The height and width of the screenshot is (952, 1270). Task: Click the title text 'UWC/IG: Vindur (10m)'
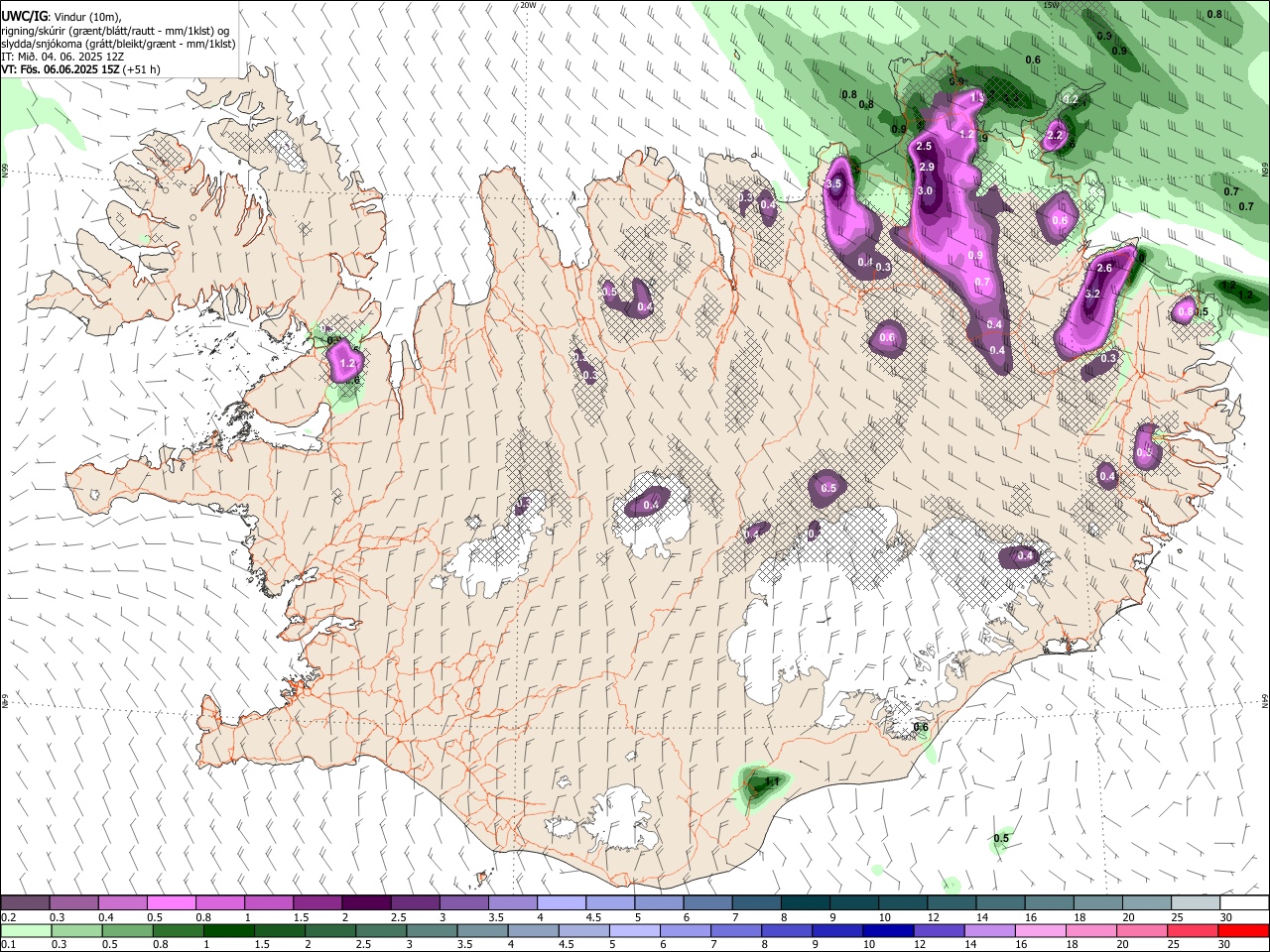point(62,16)
